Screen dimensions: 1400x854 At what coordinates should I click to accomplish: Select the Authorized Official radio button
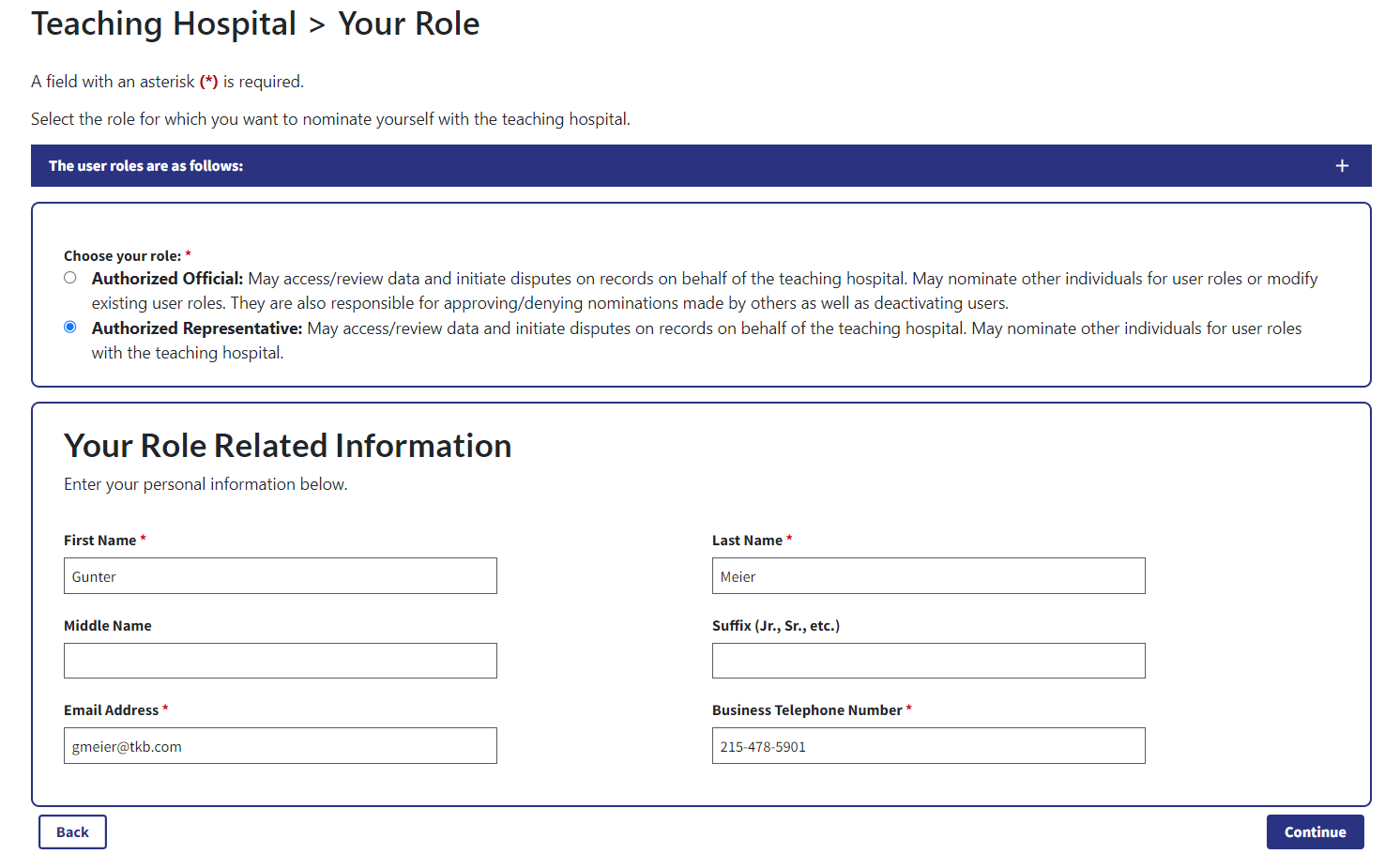click(x=70, y=278)
